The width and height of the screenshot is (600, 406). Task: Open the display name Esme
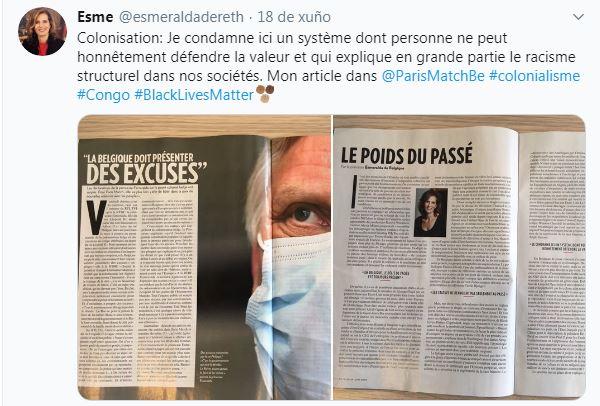point(95,17)
